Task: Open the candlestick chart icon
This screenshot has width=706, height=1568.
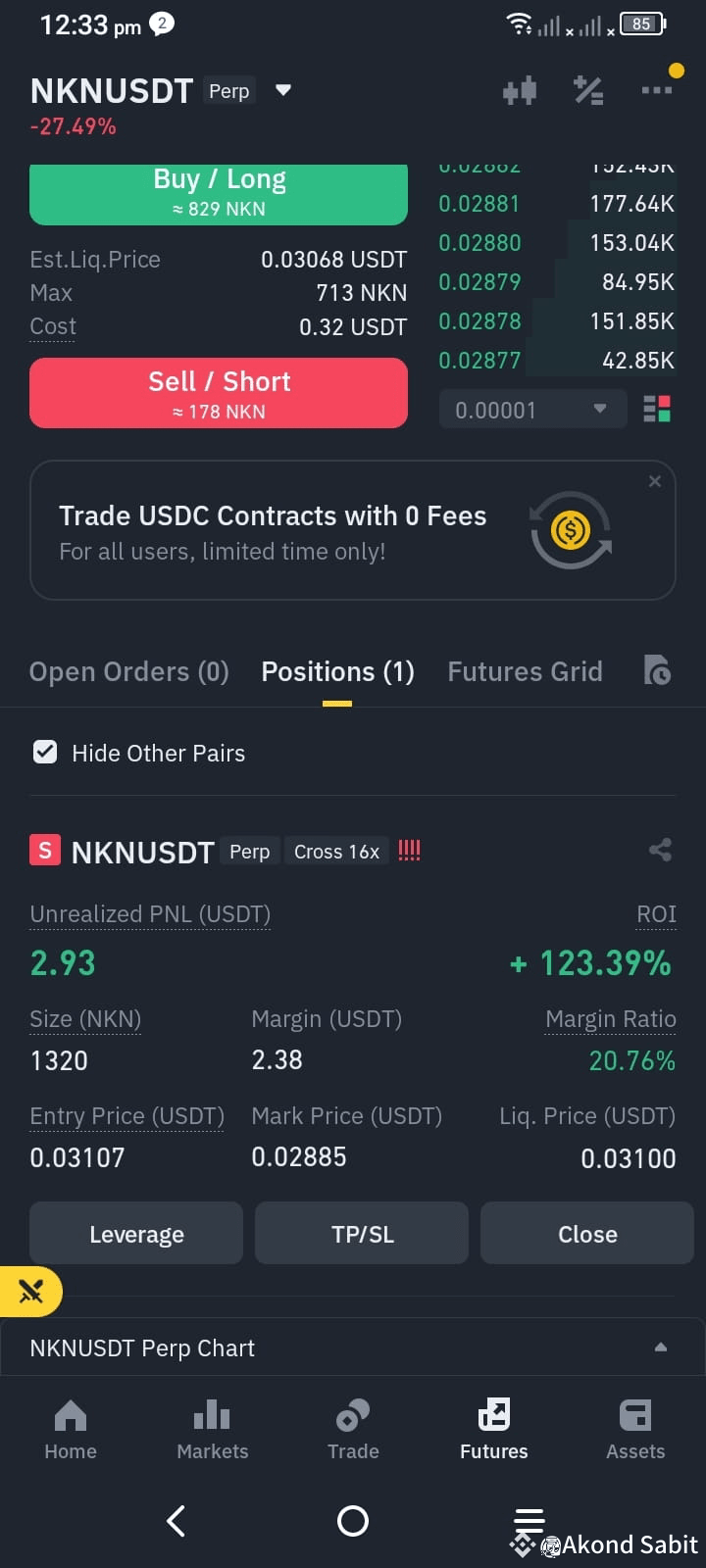Action: point(520,91)
